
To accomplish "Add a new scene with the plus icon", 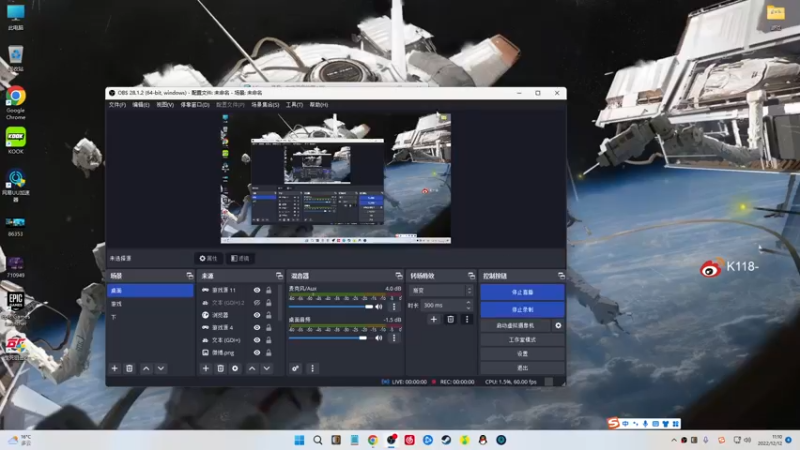I will [114, 368].
